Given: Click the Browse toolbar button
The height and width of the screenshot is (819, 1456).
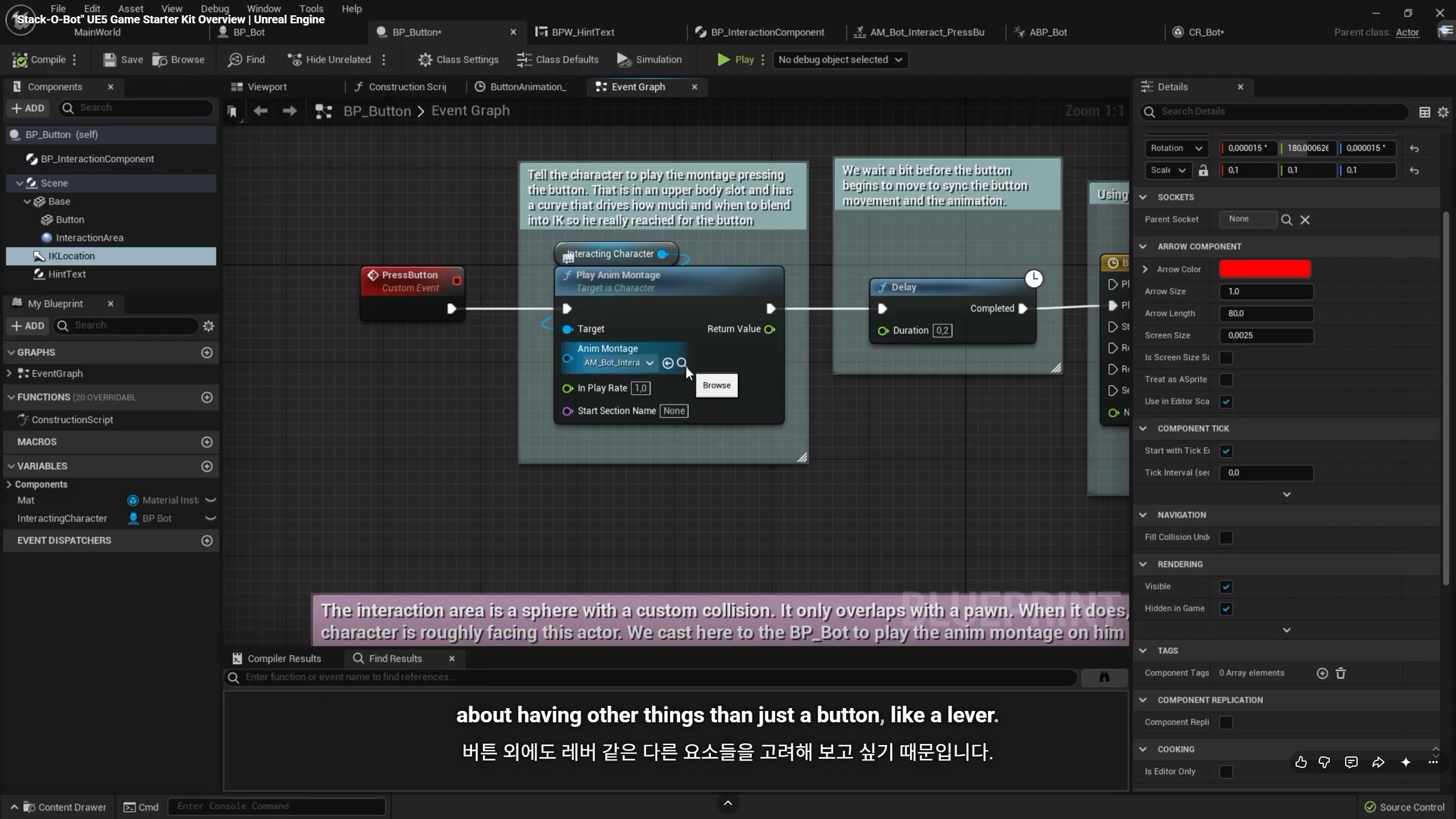Looking at the screenshot, I should [x=179, y=60].
